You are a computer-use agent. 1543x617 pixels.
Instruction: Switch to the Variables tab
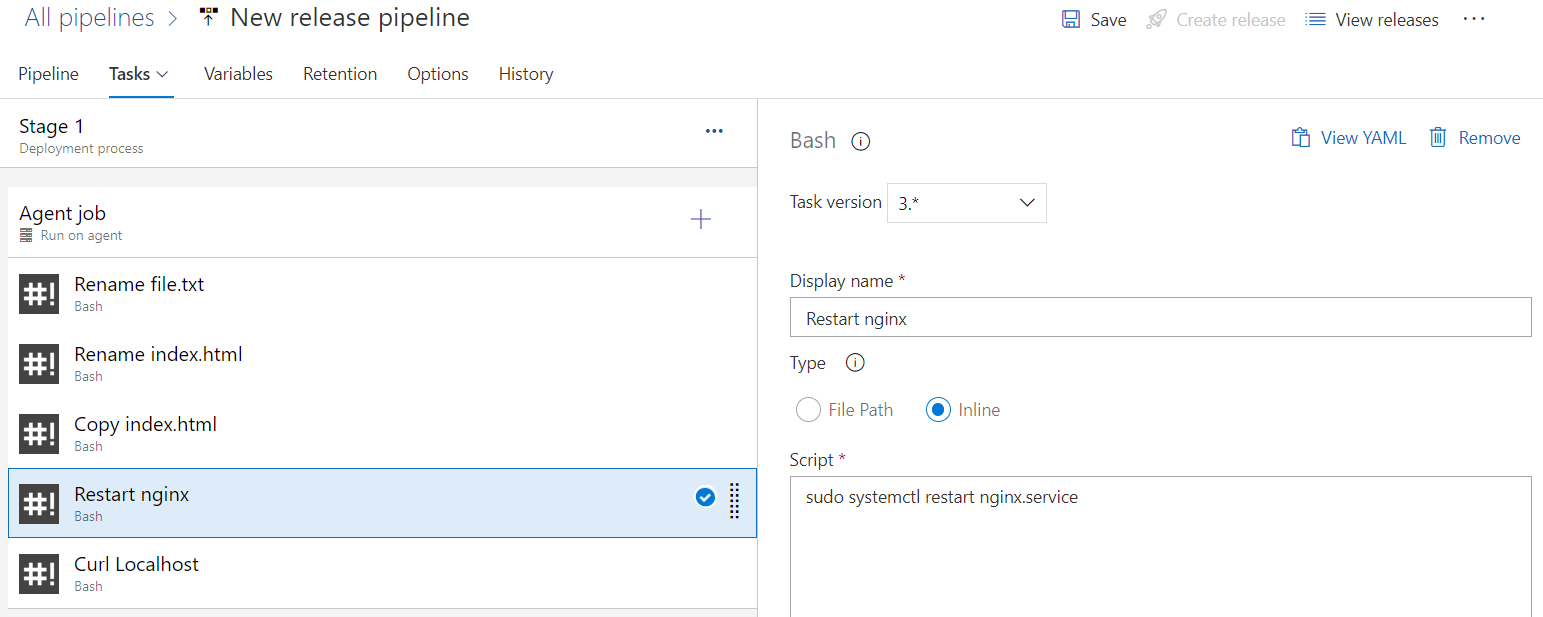point(238,74)
